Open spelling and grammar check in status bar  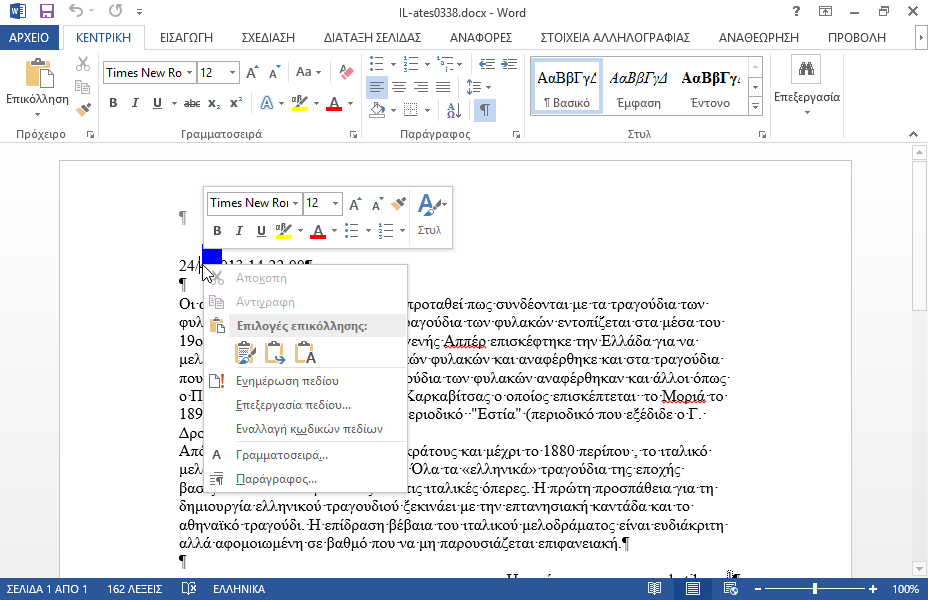coord(189,589)
